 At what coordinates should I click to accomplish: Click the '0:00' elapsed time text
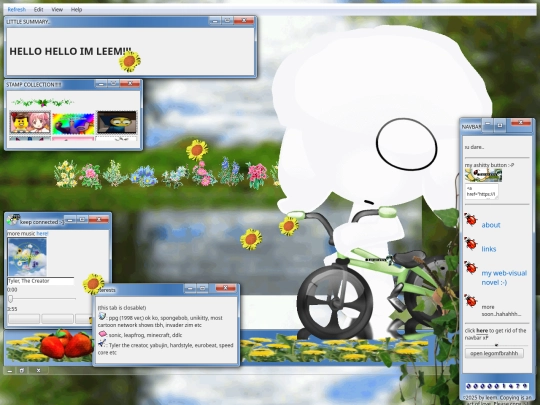12,290
